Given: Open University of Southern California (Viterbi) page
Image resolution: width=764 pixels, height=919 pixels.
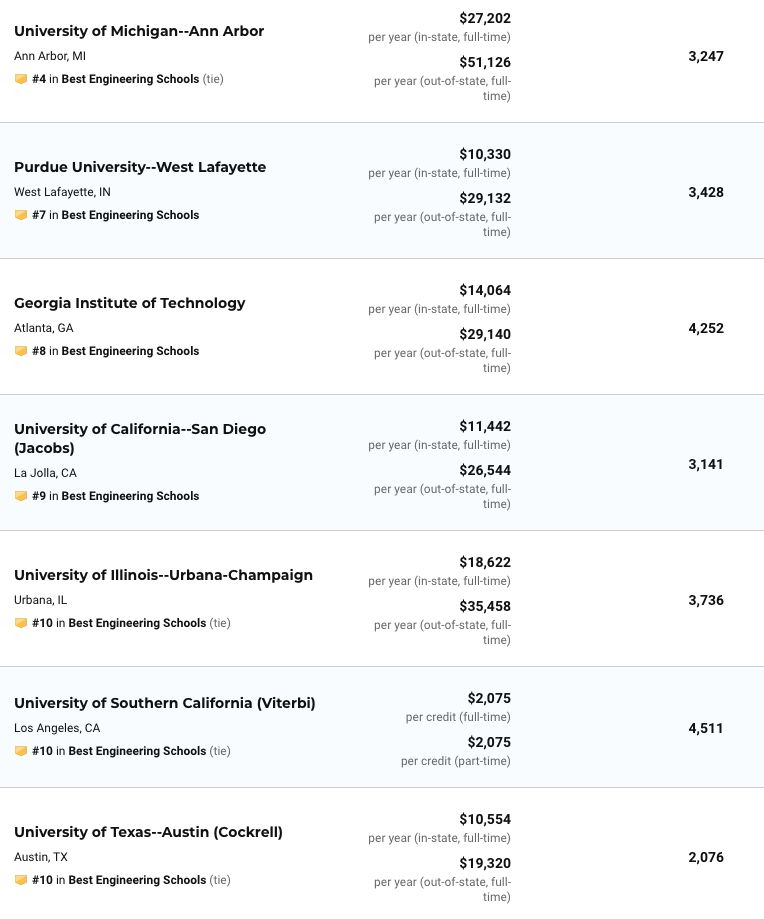Looking at the screenshot, I should 165,703.
